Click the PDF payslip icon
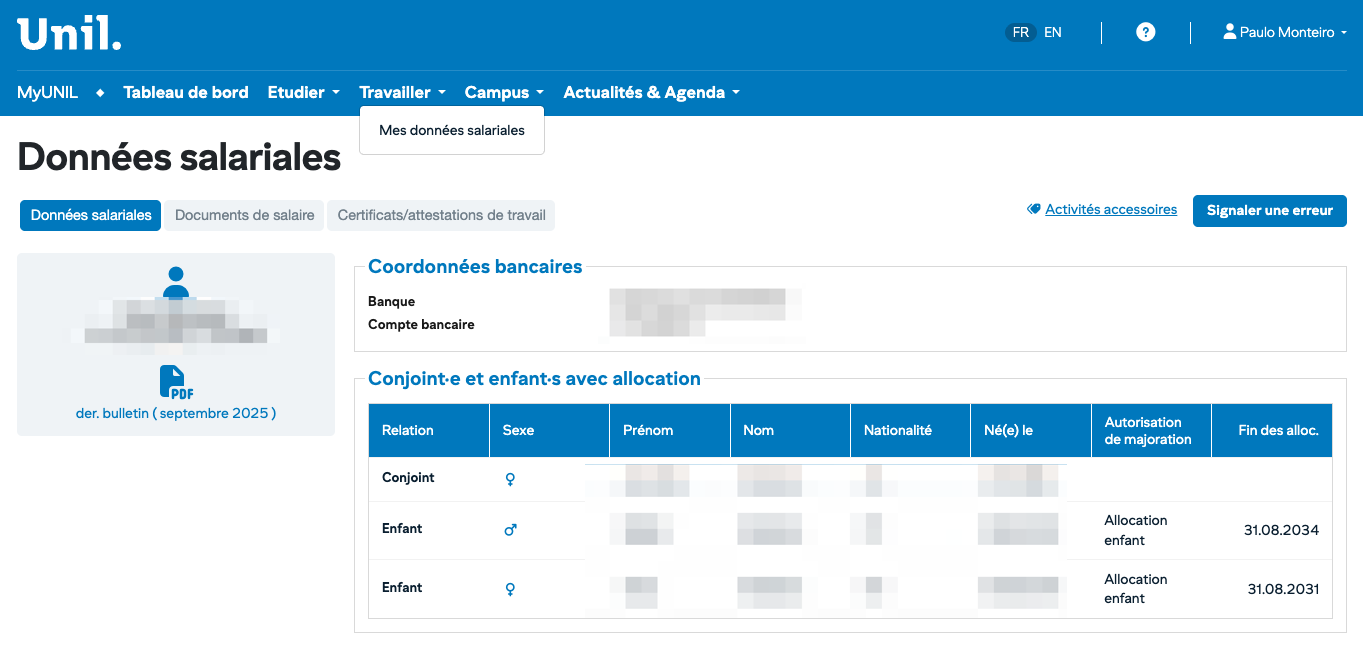Screen dimensions: 1363x657 click(x=176, y=383)
